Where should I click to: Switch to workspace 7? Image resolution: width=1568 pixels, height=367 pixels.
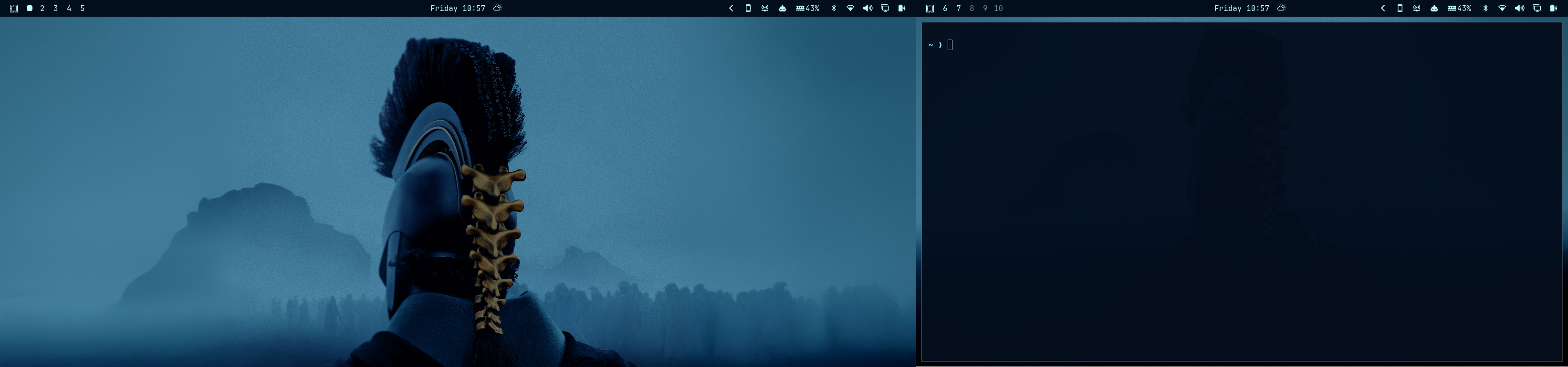click(x=959, y=9)
